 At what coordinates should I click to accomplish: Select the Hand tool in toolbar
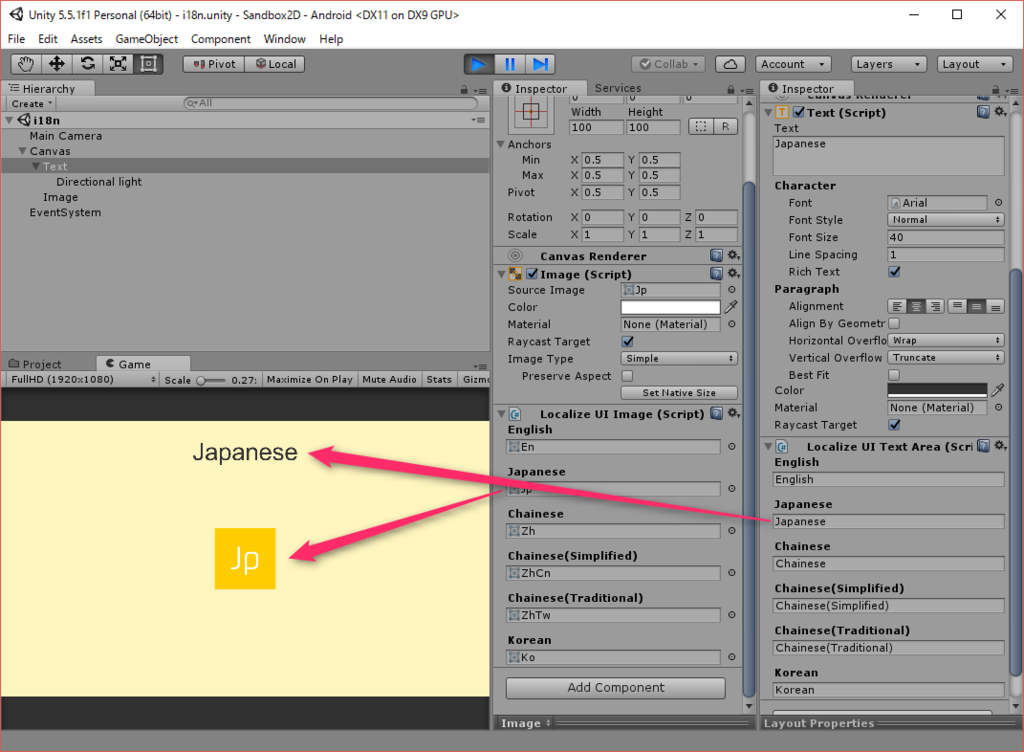[x=26, y=64]
